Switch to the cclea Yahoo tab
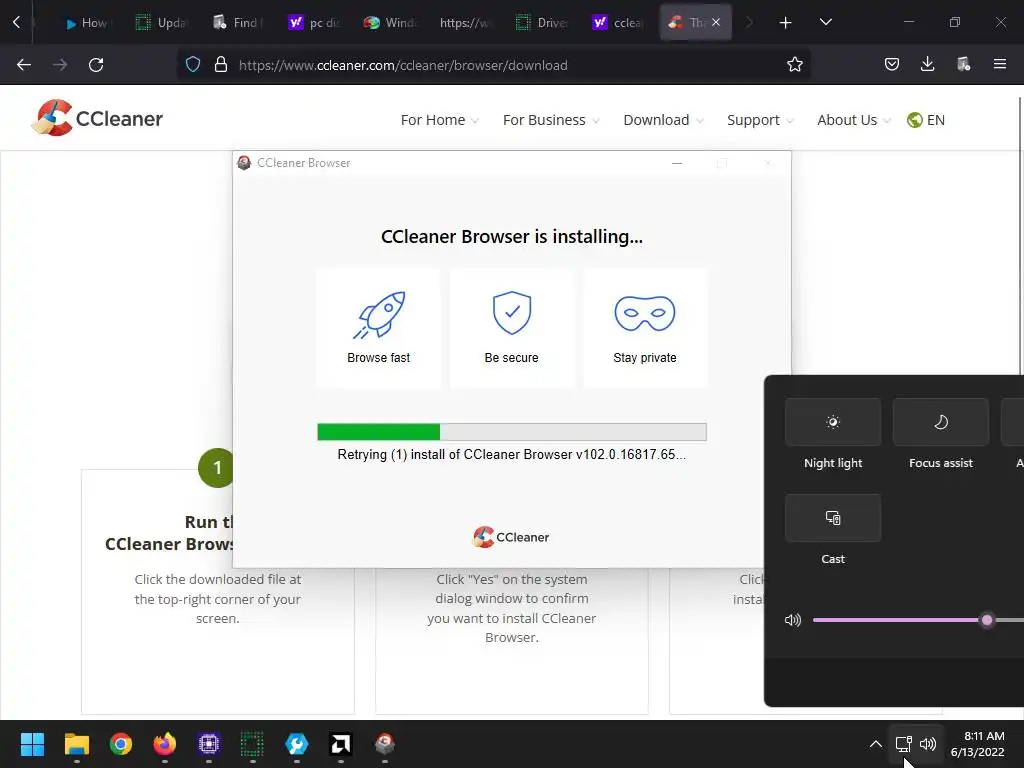1024x768 pixels. [x=618, y=23]
